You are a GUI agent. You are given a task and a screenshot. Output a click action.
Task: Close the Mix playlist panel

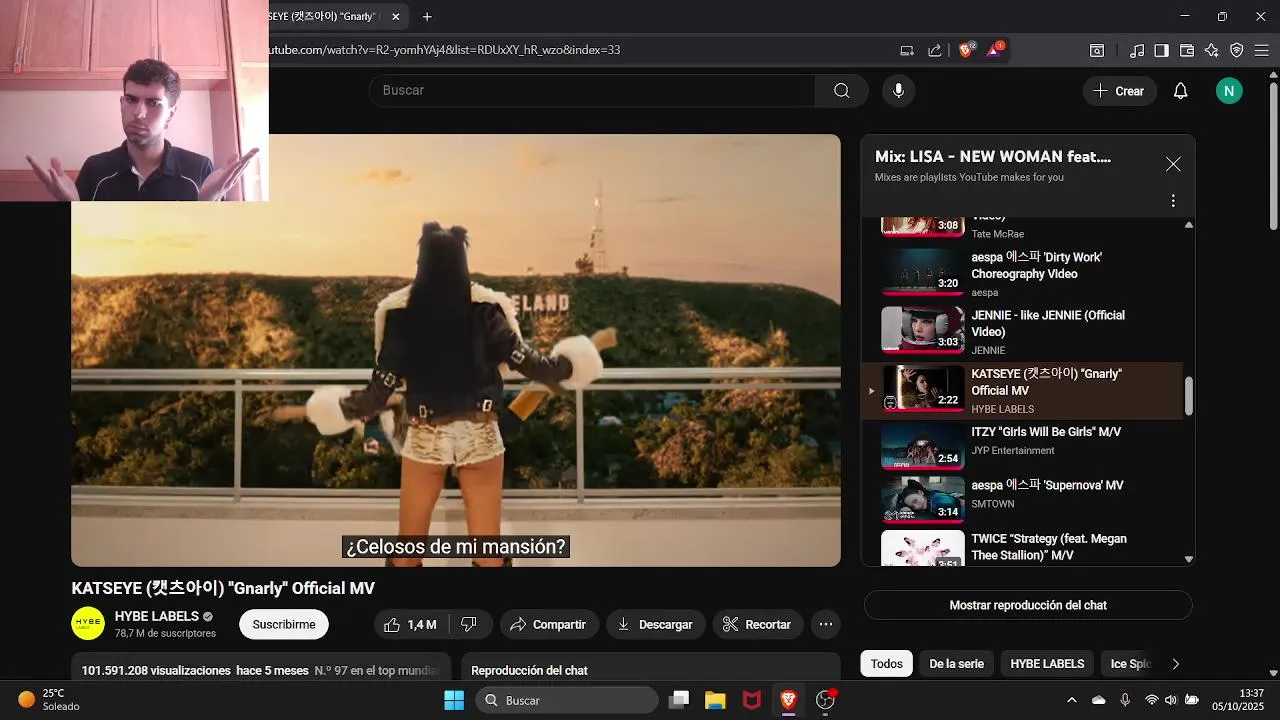[x=1173, y=164]
